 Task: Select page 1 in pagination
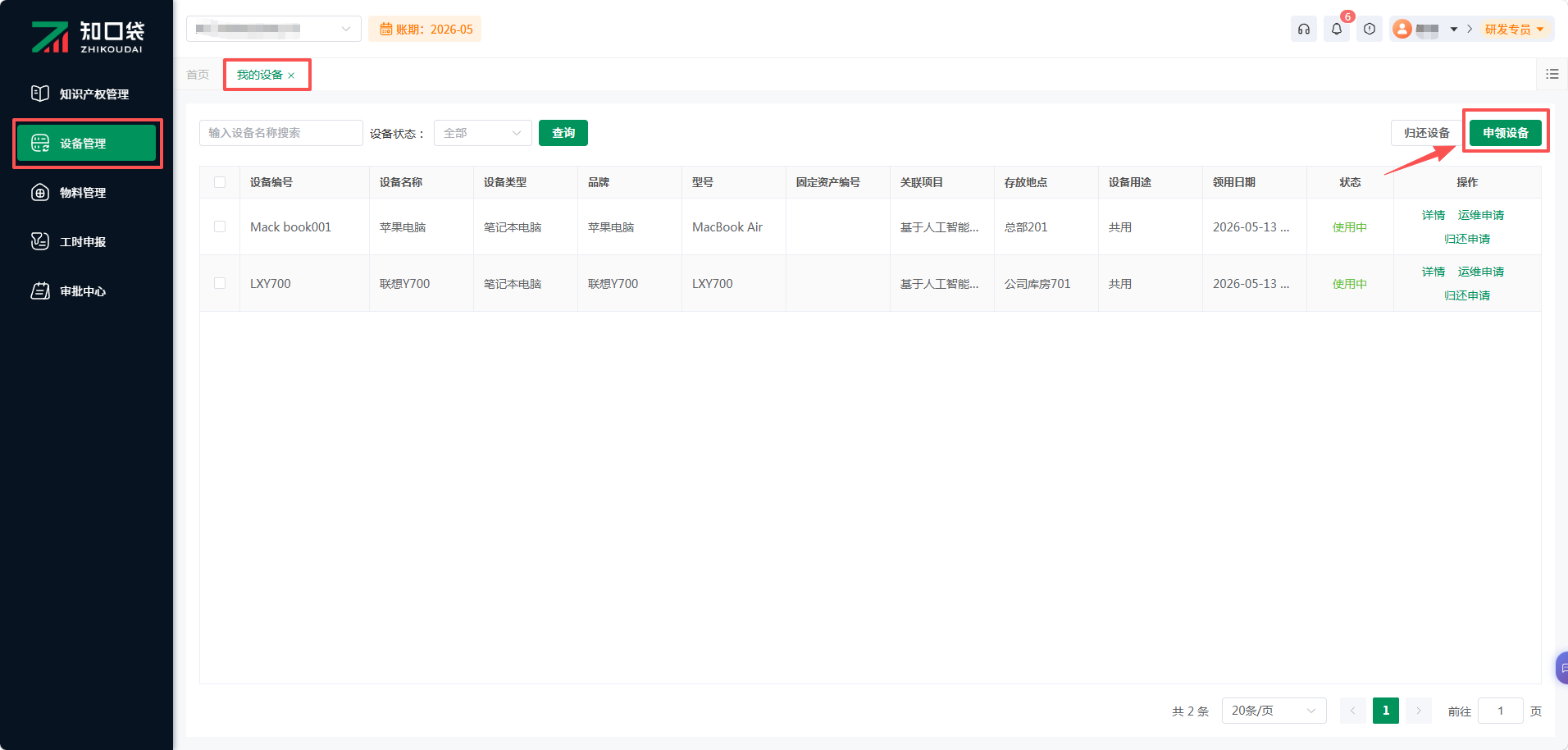1386,711
